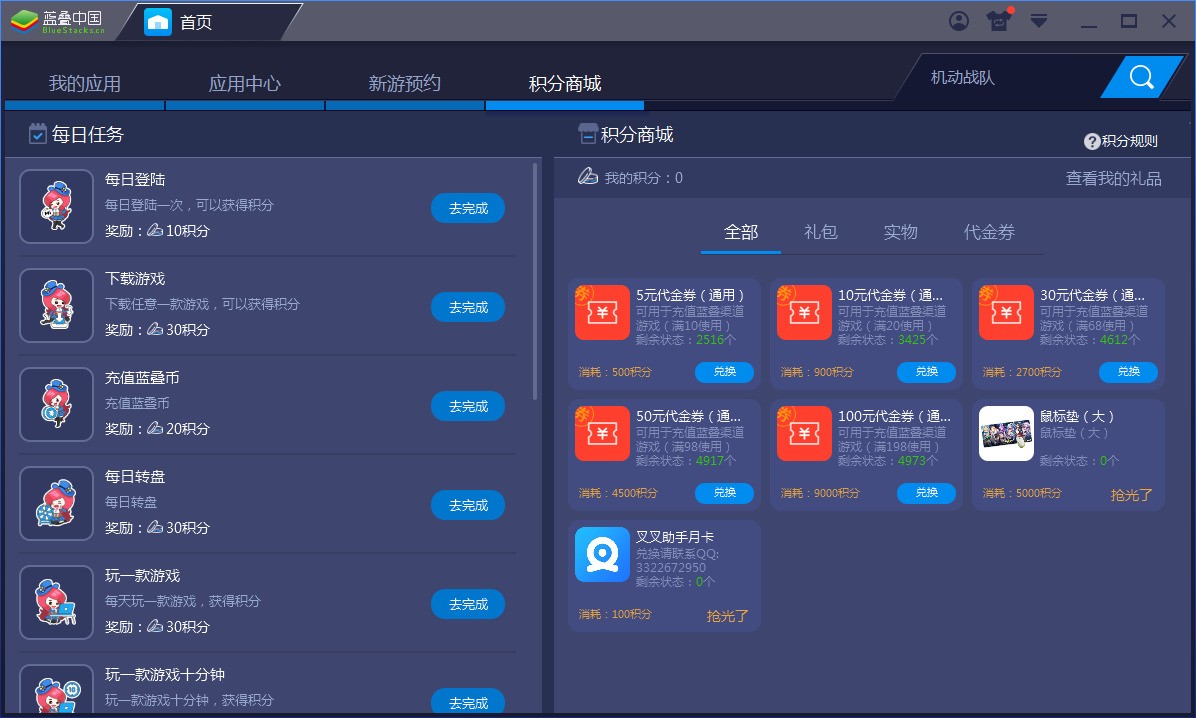
Task: Open the skin theme shirt icon
Action: coord(998,21)
